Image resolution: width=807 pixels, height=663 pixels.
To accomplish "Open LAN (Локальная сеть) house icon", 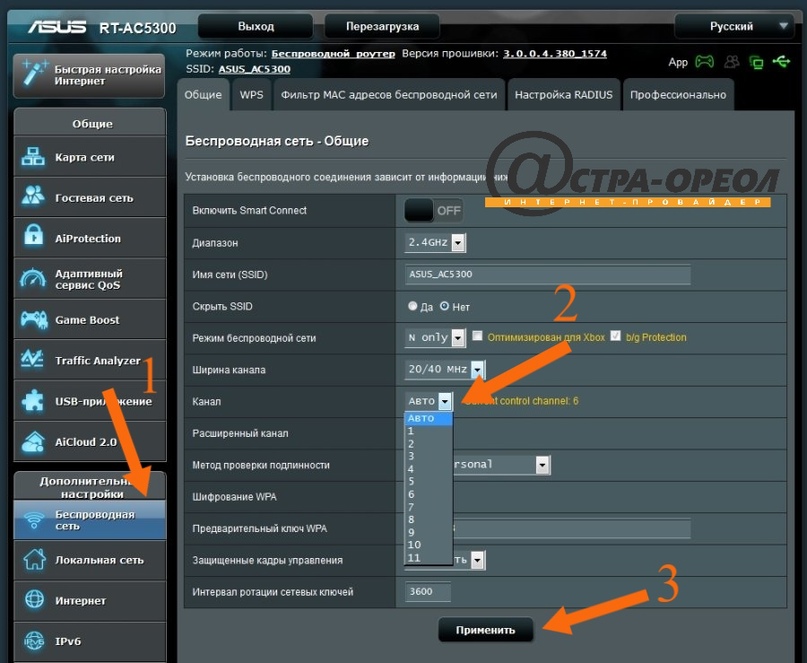I will pos(34,560).
